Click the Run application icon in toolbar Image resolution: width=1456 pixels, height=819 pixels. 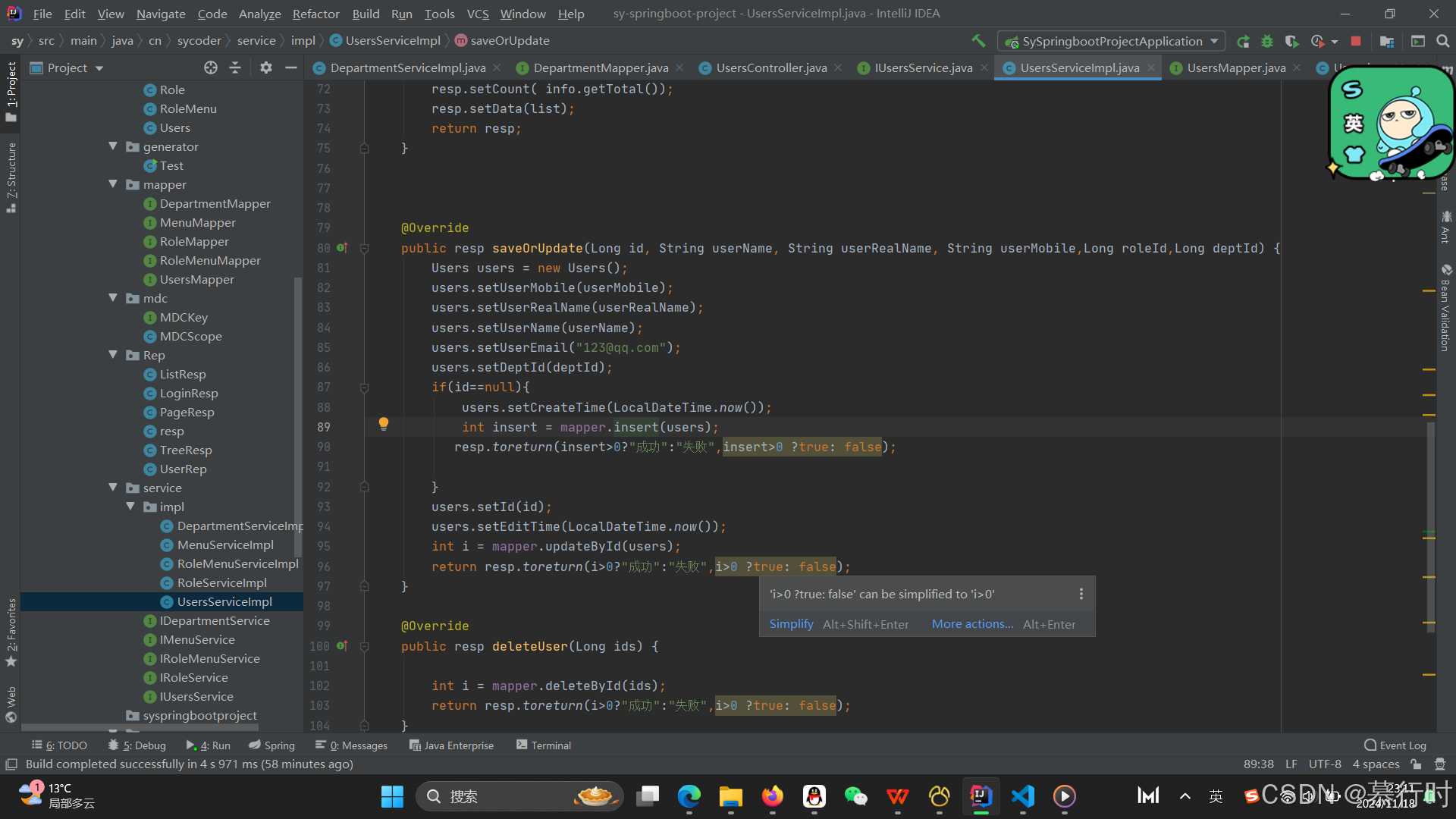tap(1243, 41)
